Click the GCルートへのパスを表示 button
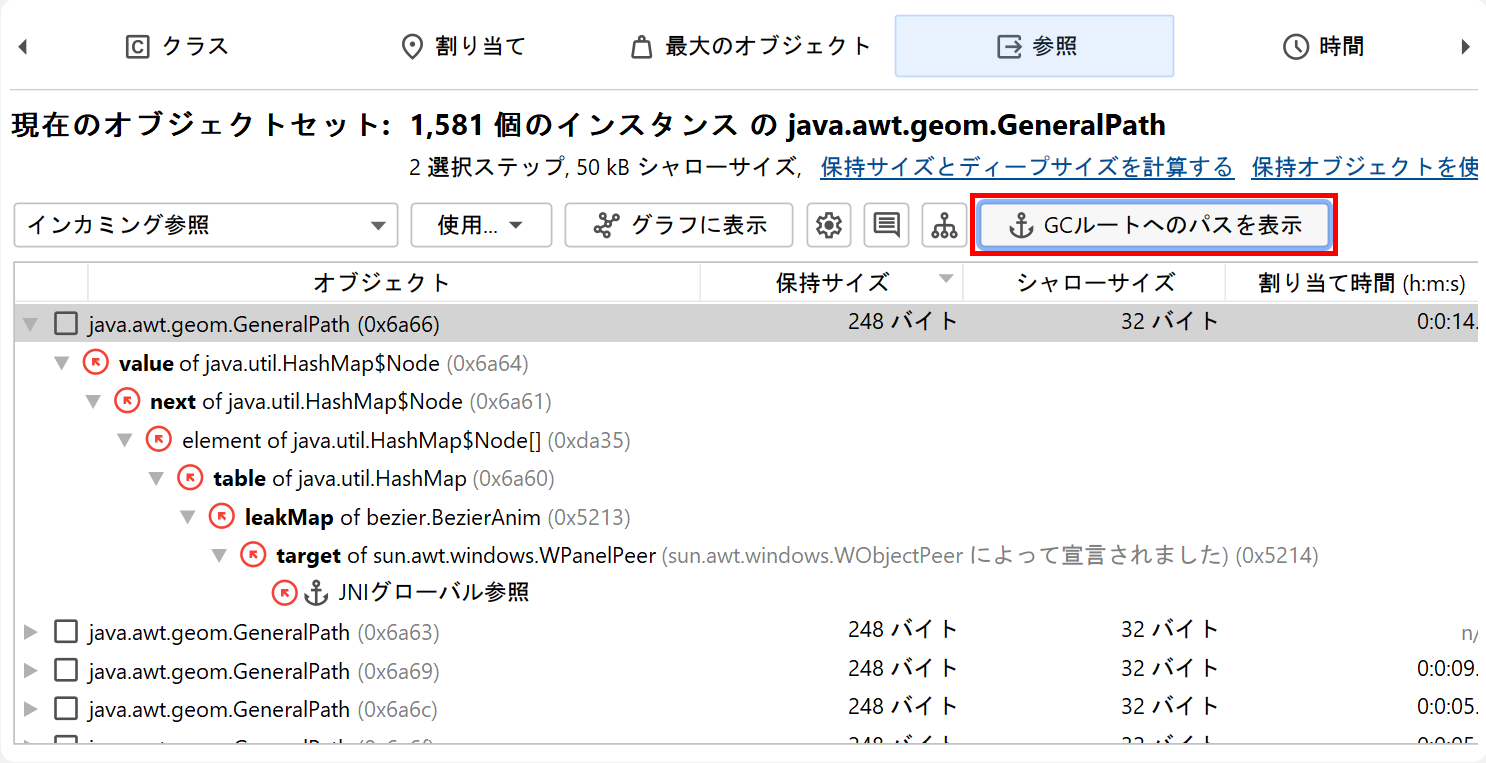 1154,226
